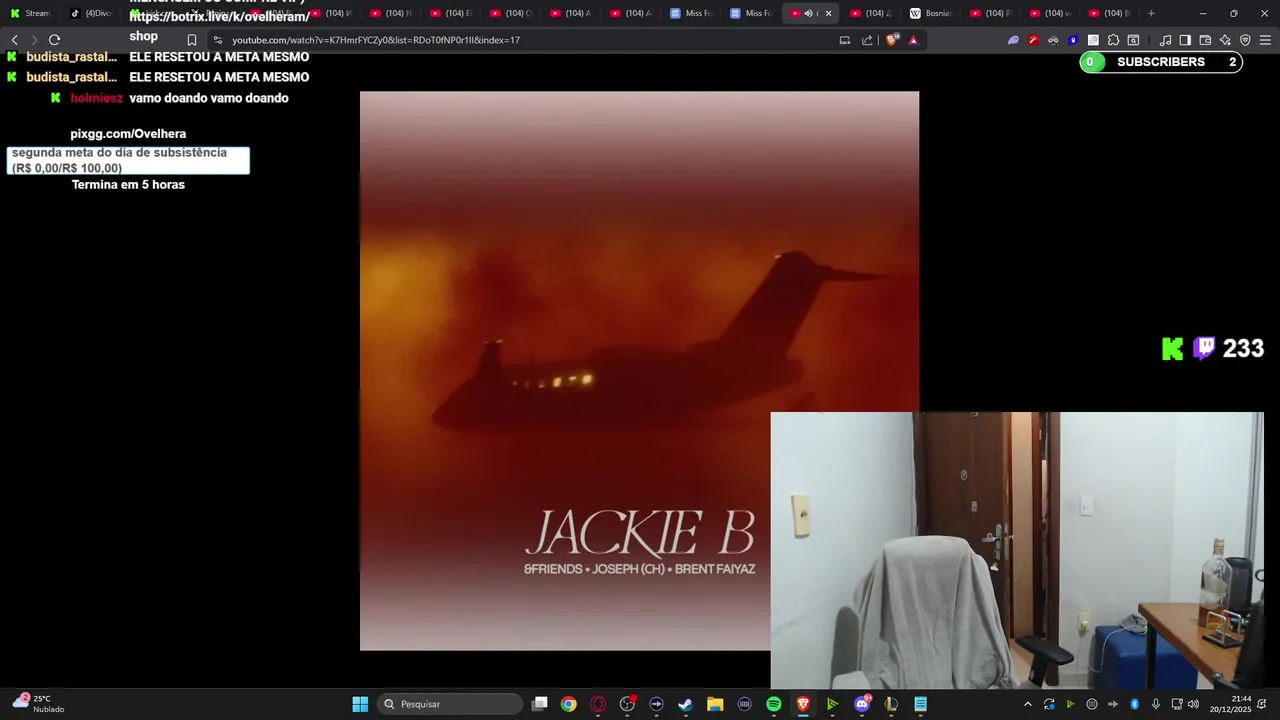Image resolution: width=1280 pixels, height=720 pixels.
Task: Click holmiesz chat username
Action: 97,98
